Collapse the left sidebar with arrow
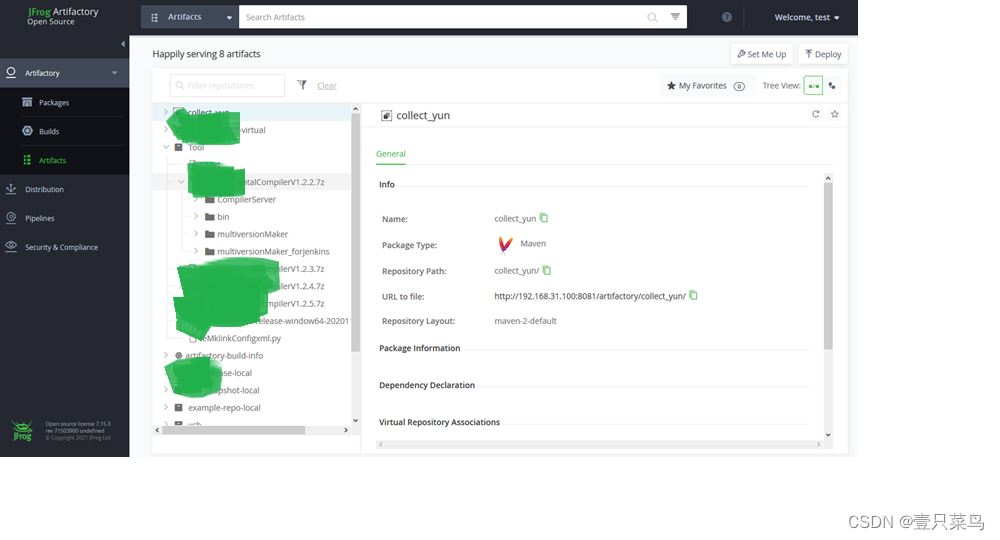This screenshot has width=1000, height=540. pyautogui.click(x=123, y=44)
